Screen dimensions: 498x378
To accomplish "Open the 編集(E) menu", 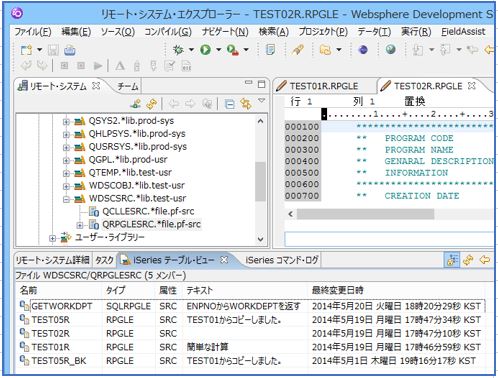I will (76, 32).
